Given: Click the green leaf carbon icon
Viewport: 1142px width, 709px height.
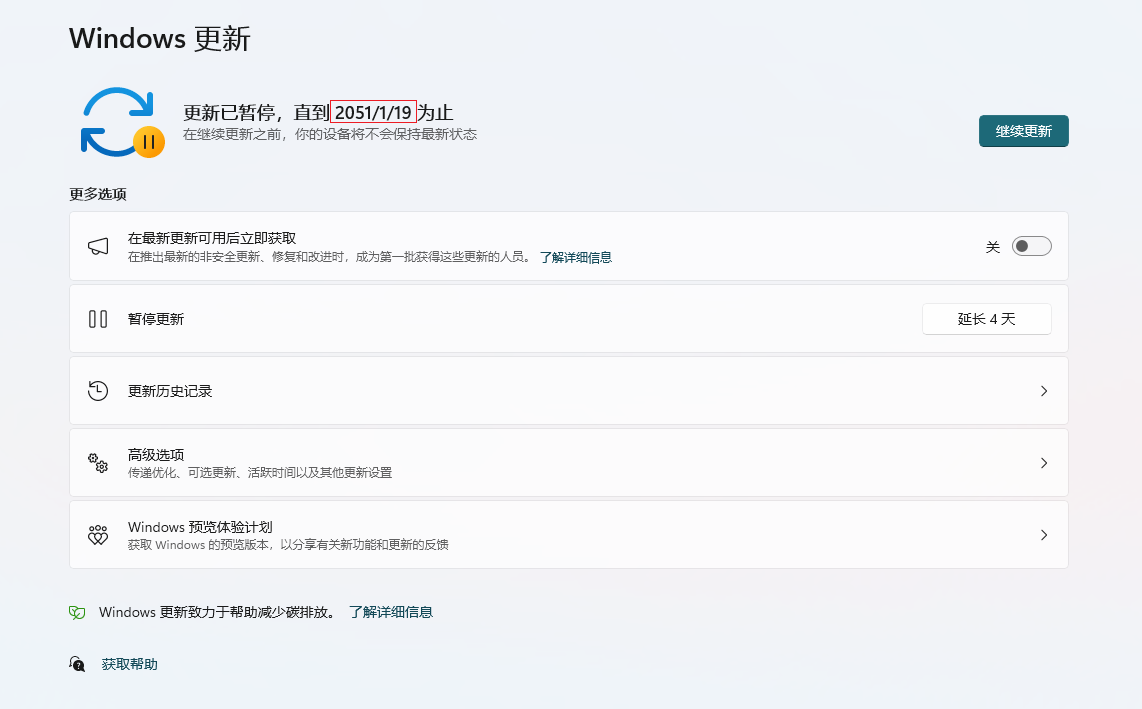Looking at the screenshot, I should click(77, 612).
